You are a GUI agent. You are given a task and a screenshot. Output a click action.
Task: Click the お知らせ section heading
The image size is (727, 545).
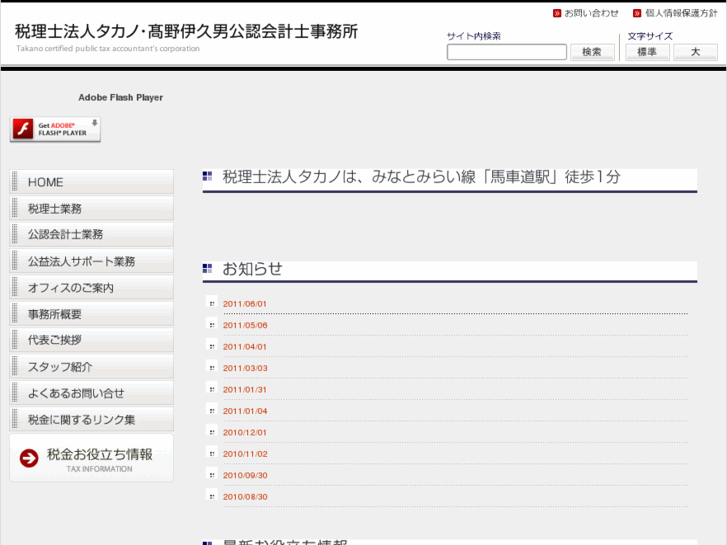pos(252,269)
